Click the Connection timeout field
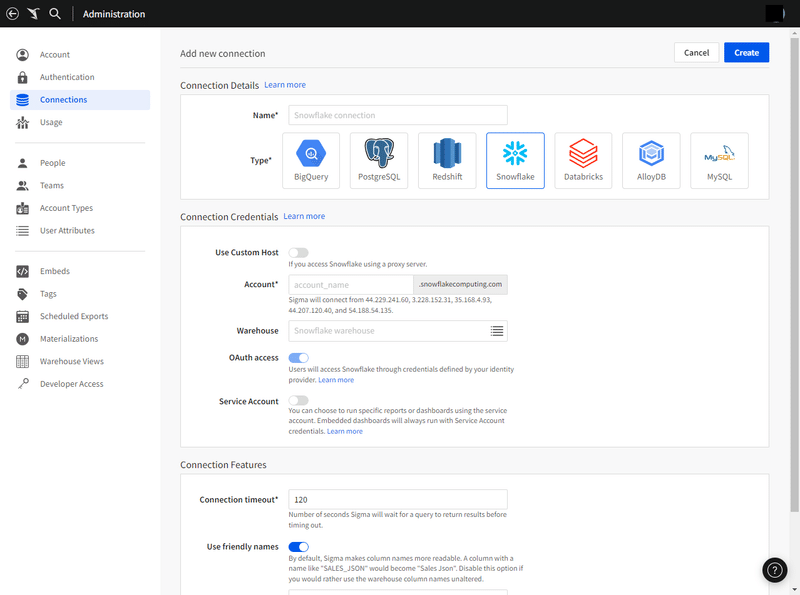The width and height of the screenshot is (800, 595). (398, 500)
